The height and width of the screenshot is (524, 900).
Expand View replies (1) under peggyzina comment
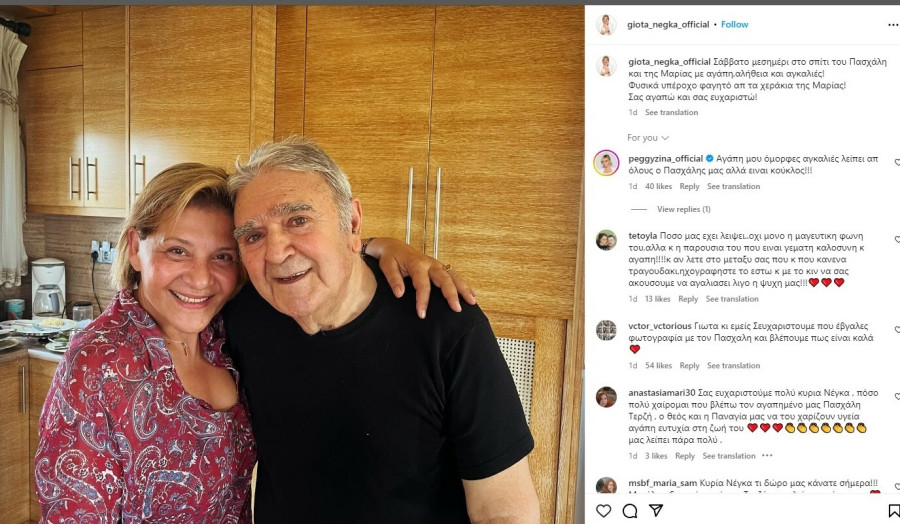[x=684, y=209]
